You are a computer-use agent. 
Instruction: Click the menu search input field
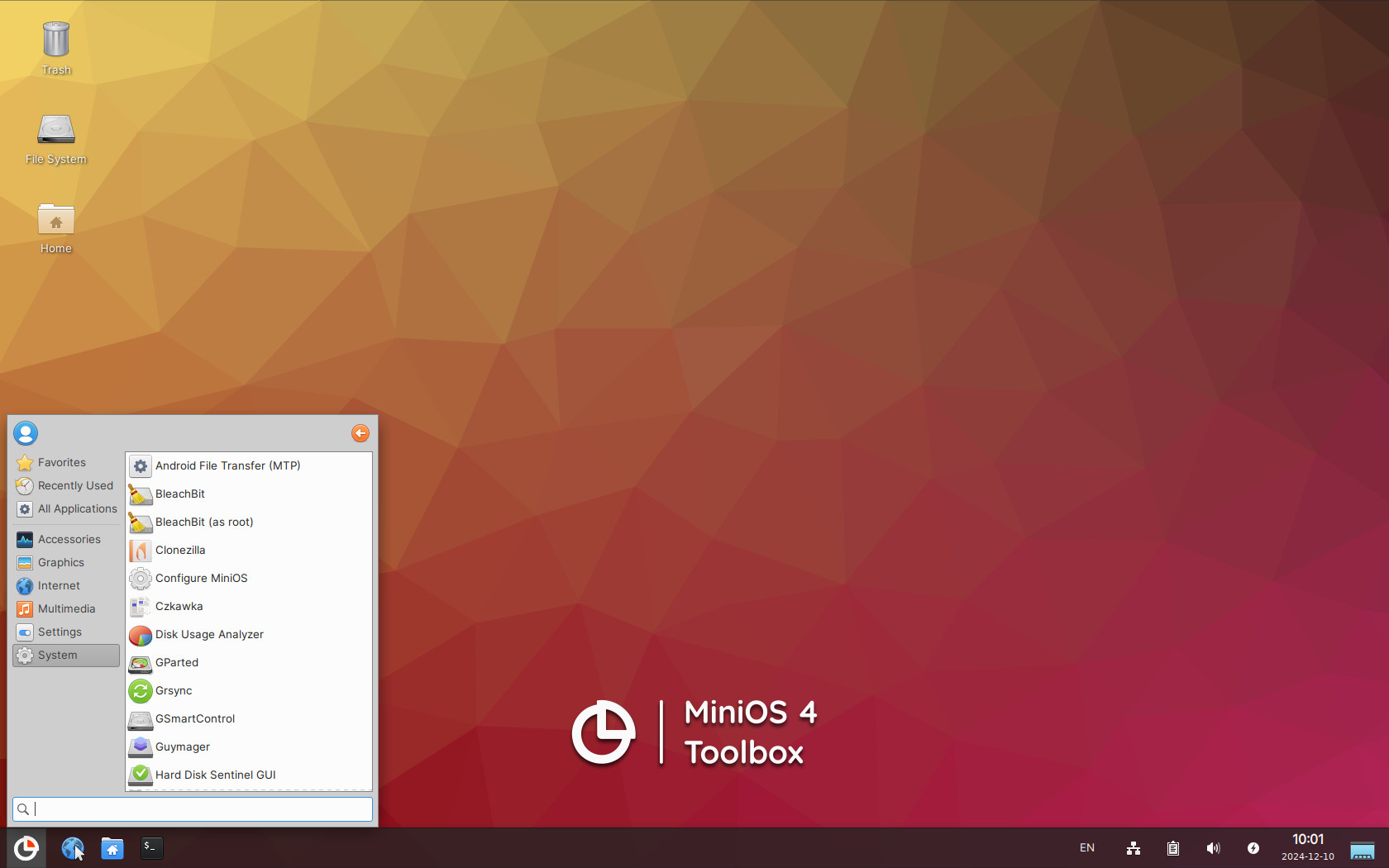pos(193,809)
